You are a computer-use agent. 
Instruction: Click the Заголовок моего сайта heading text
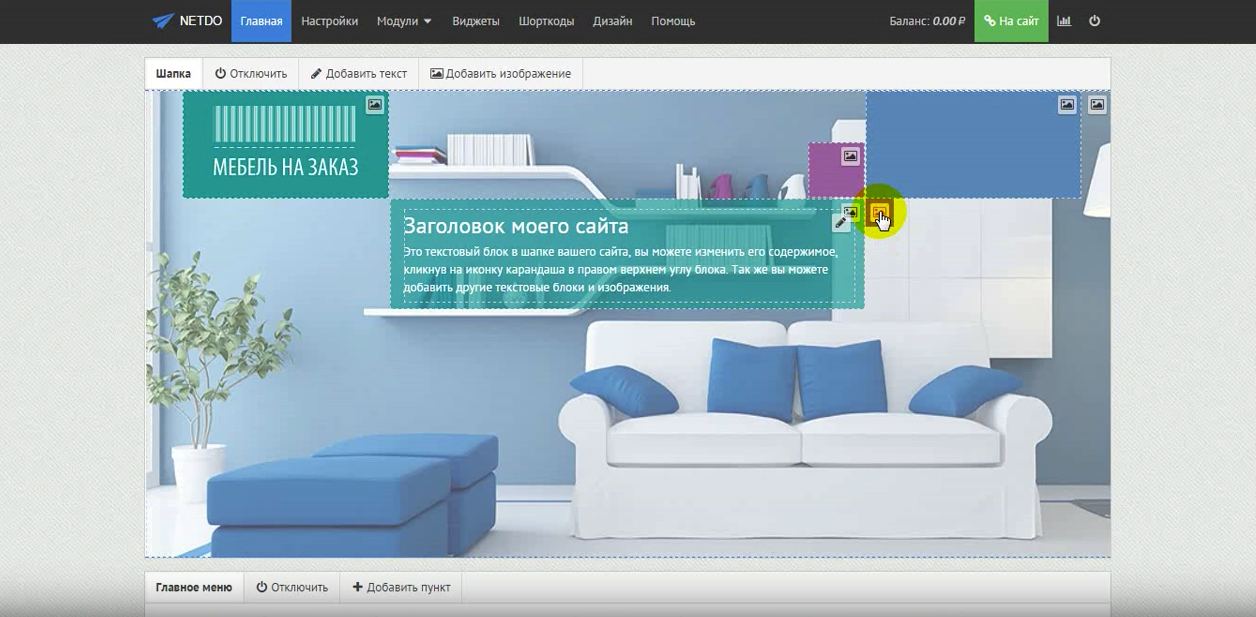click(516, 226)
